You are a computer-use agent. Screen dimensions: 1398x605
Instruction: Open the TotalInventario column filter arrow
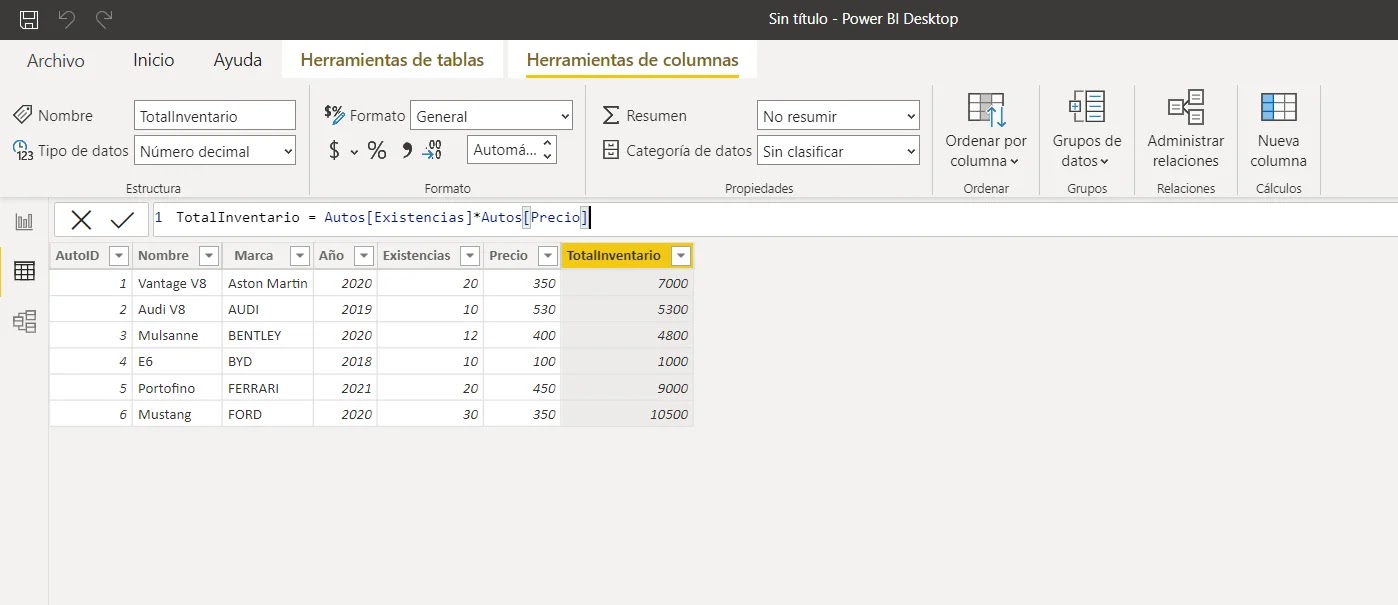point(681,256)
